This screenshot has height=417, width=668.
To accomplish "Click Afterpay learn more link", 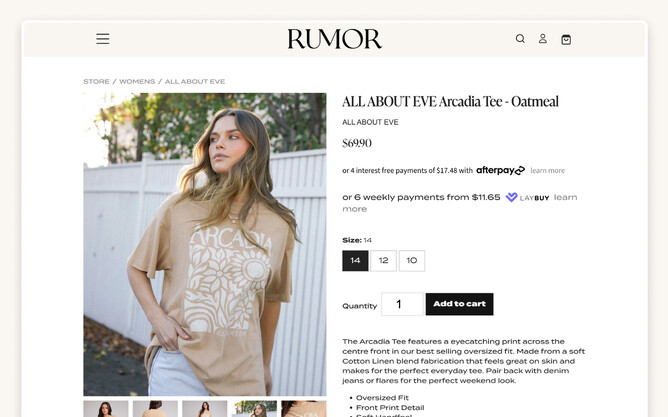I will point(547,170).
